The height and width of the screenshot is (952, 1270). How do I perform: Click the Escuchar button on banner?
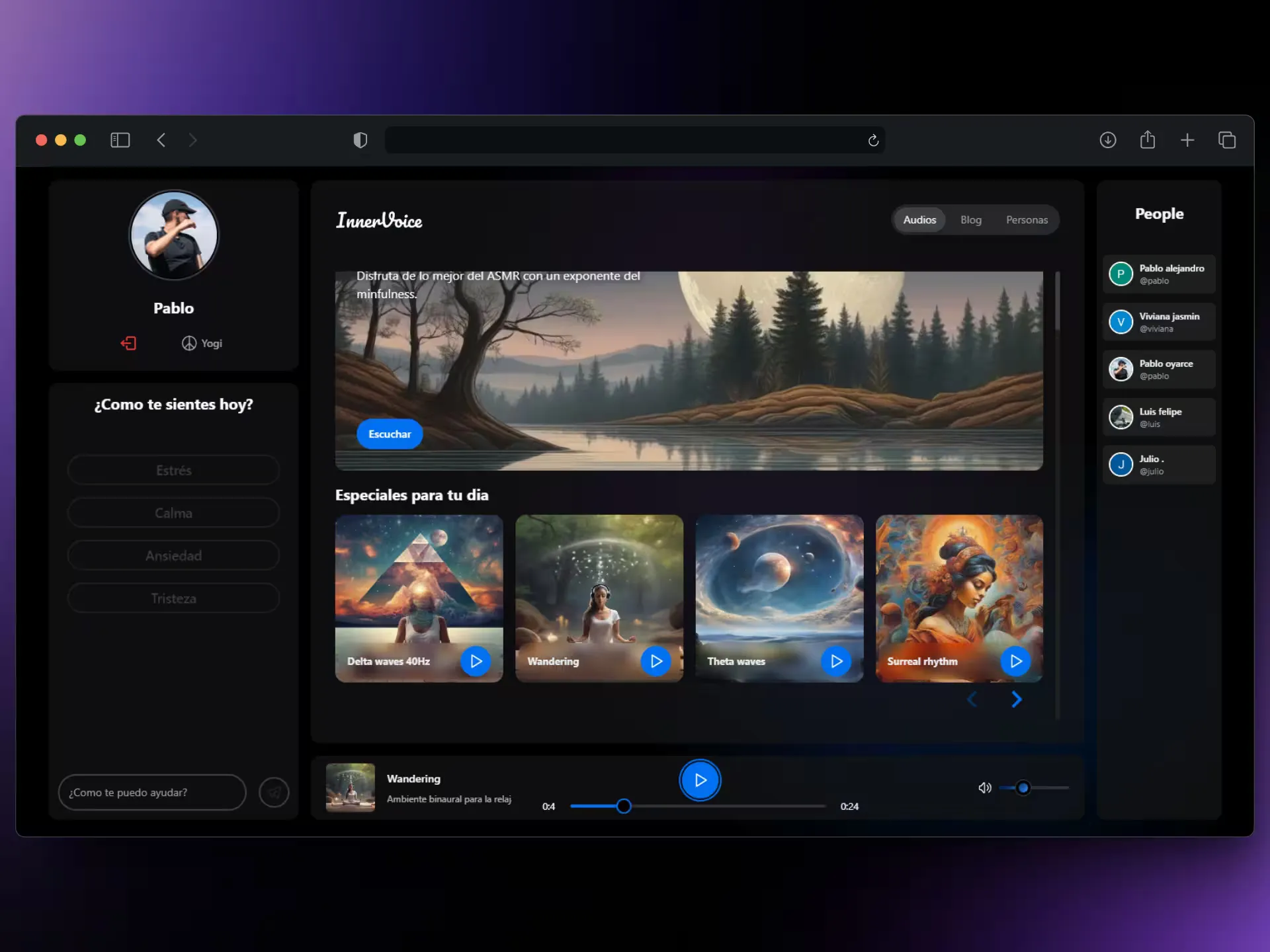pyautogui.click(x=390, y=434)
